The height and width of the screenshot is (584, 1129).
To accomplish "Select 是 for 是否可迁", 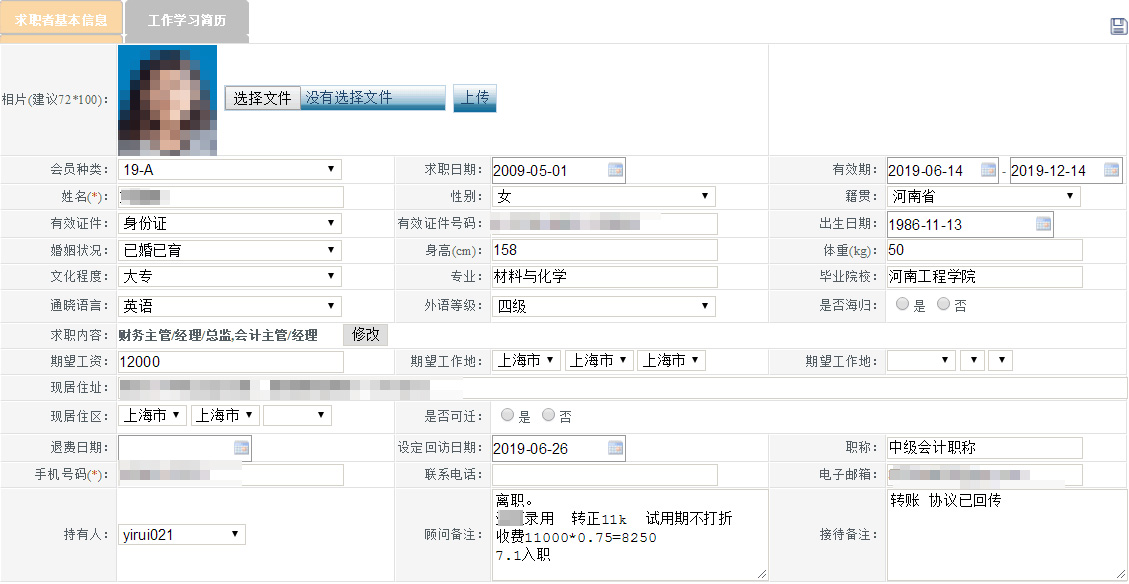I will click(x=508, y=415).
